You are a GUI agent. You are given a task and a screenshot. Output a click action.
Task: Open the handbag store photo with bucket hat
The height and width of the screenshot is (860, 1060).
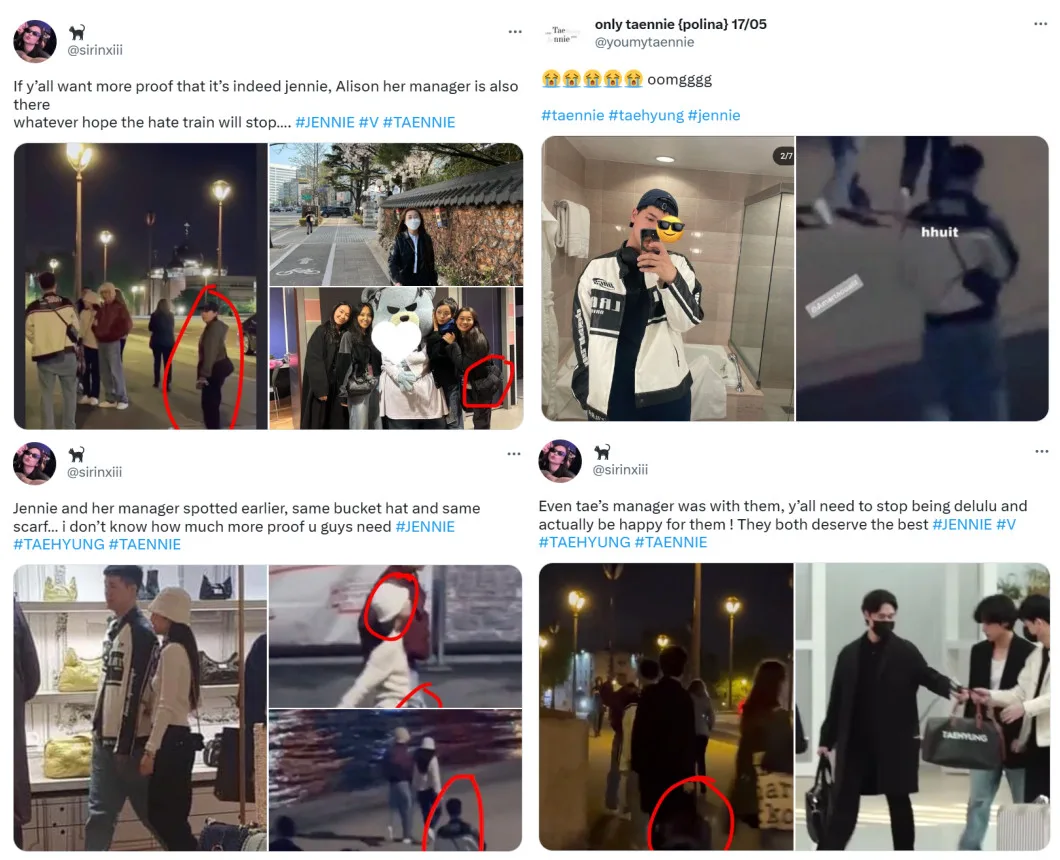point(140,708)
